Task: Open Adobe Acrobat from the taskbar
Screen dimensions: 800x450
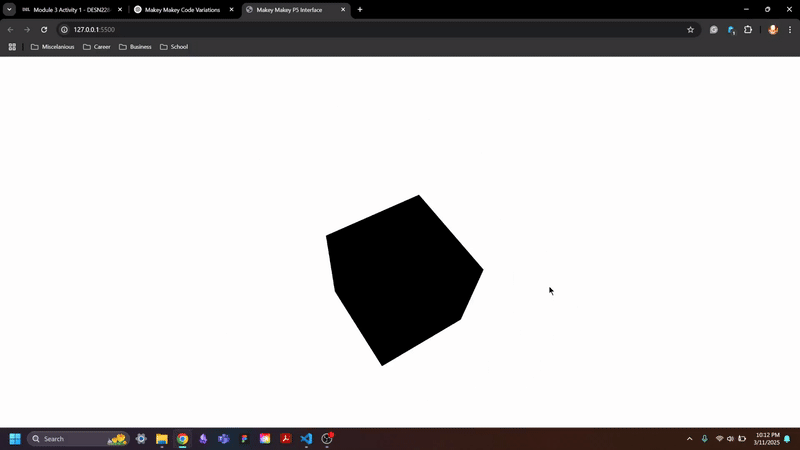Action: (286, 439)
